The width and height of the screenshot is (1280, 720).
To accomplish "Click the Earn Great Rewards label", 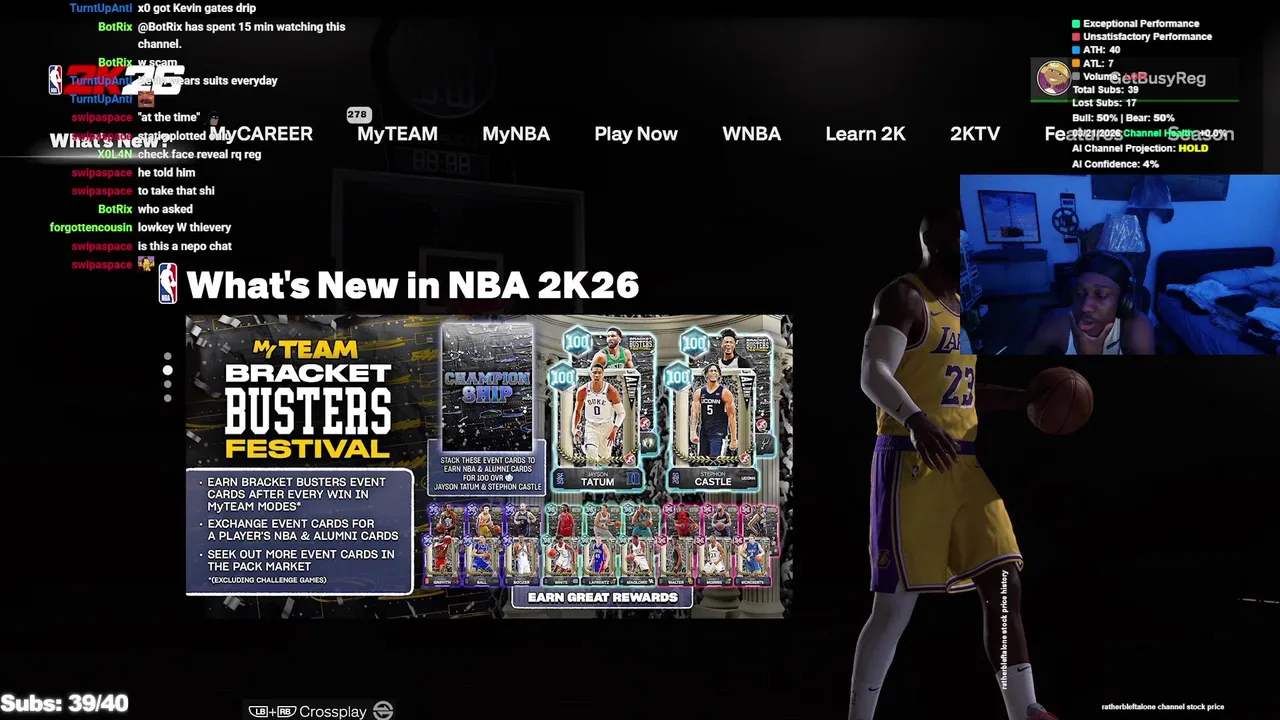I will click(602, 597).
